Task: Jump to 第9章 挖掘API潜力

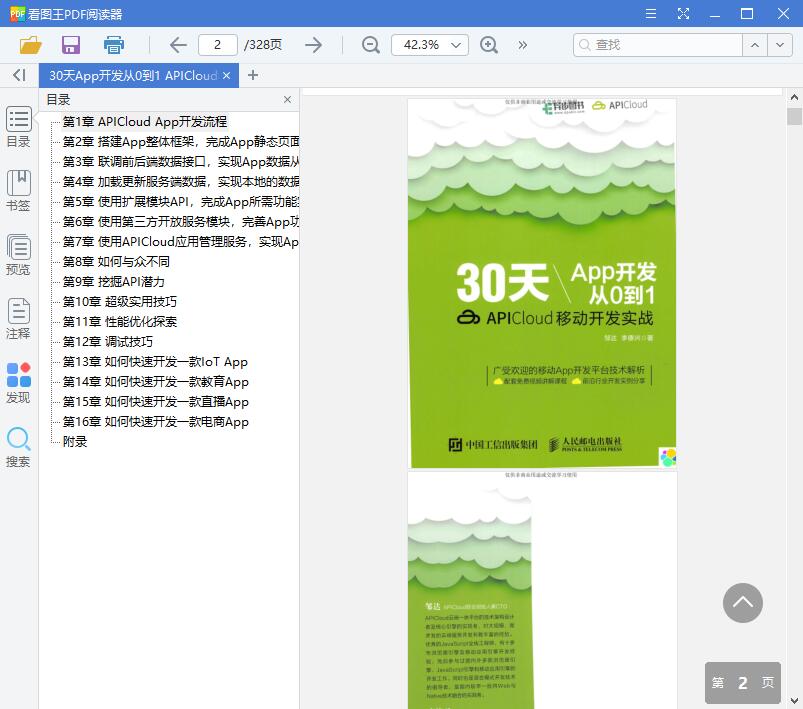Action: coord(113,281)
